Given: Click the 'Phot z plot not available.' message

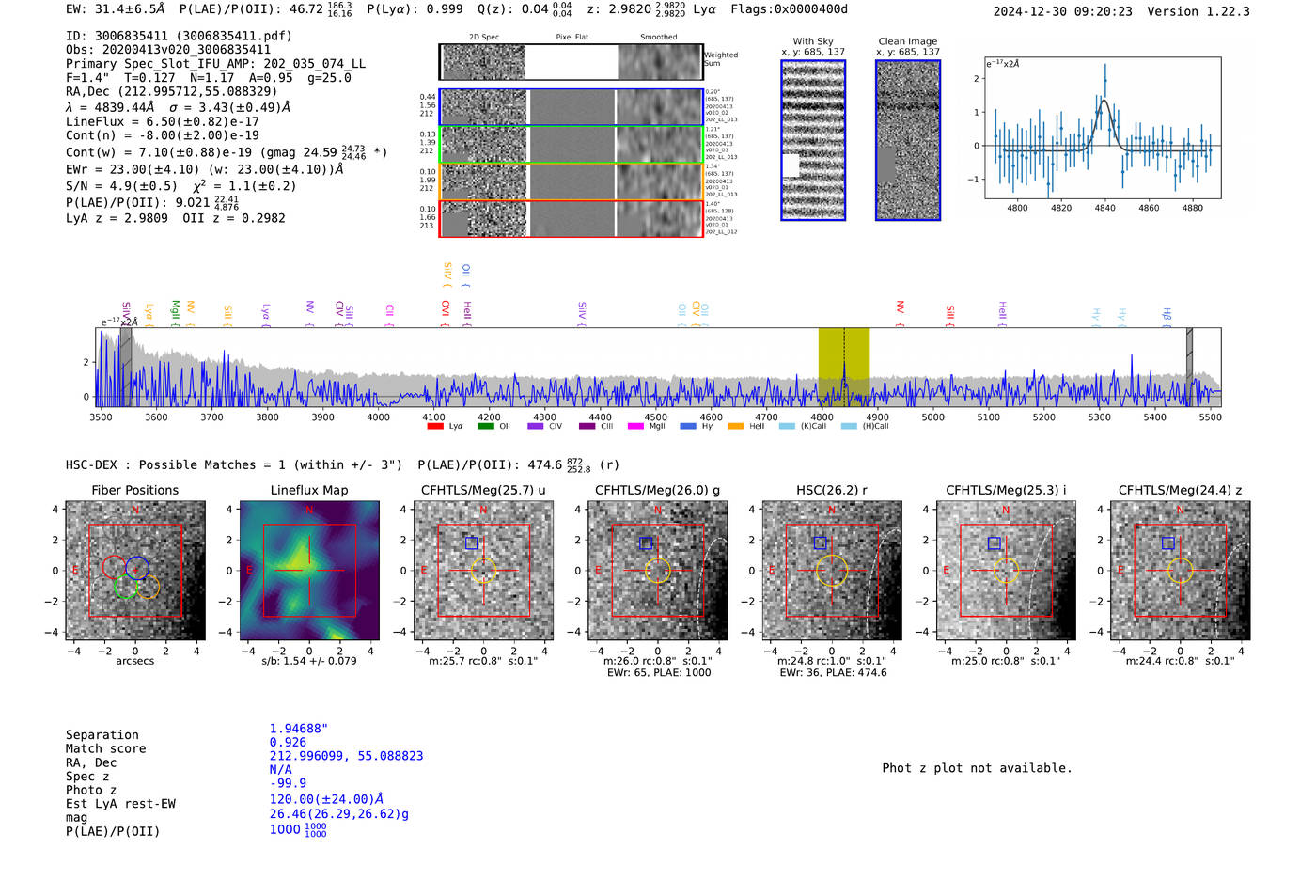Looking at the screenshot, I should [x=977, y=768].
